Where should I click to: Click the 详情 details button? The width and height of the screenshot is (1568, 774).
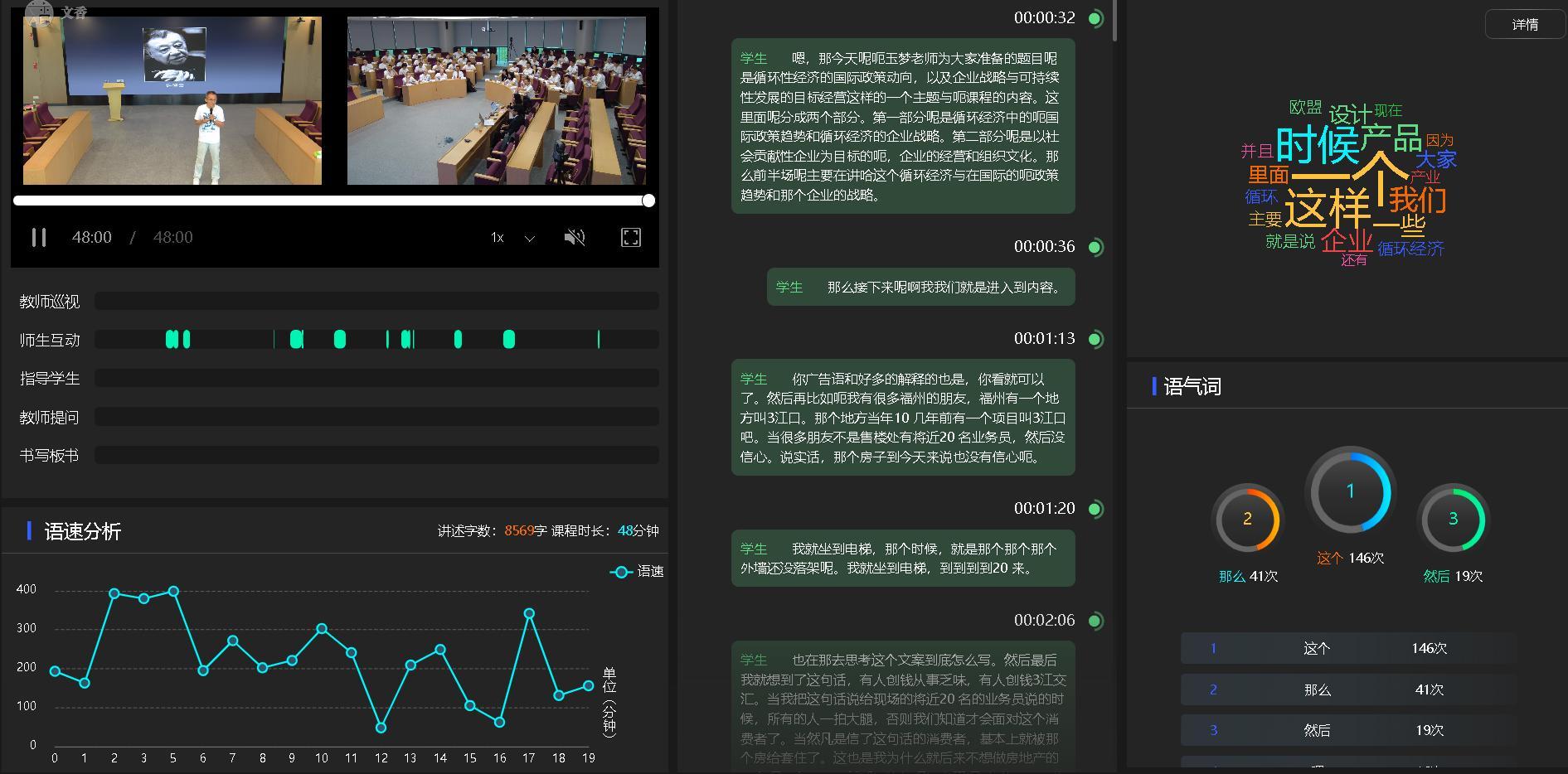pos(1524,25)
